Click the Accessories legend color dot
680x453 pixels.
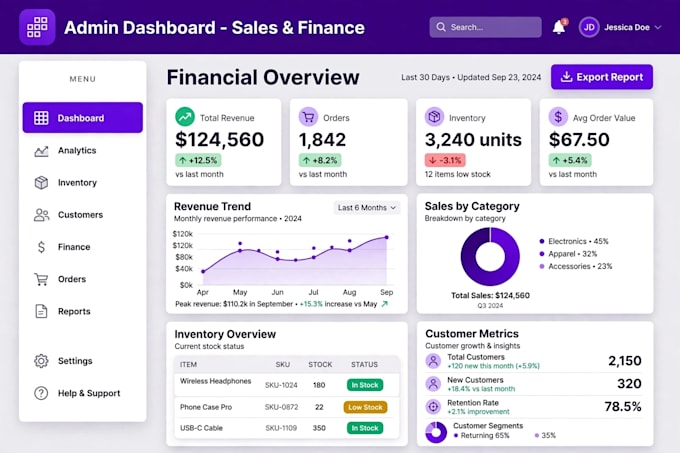[x=542, y=267]
